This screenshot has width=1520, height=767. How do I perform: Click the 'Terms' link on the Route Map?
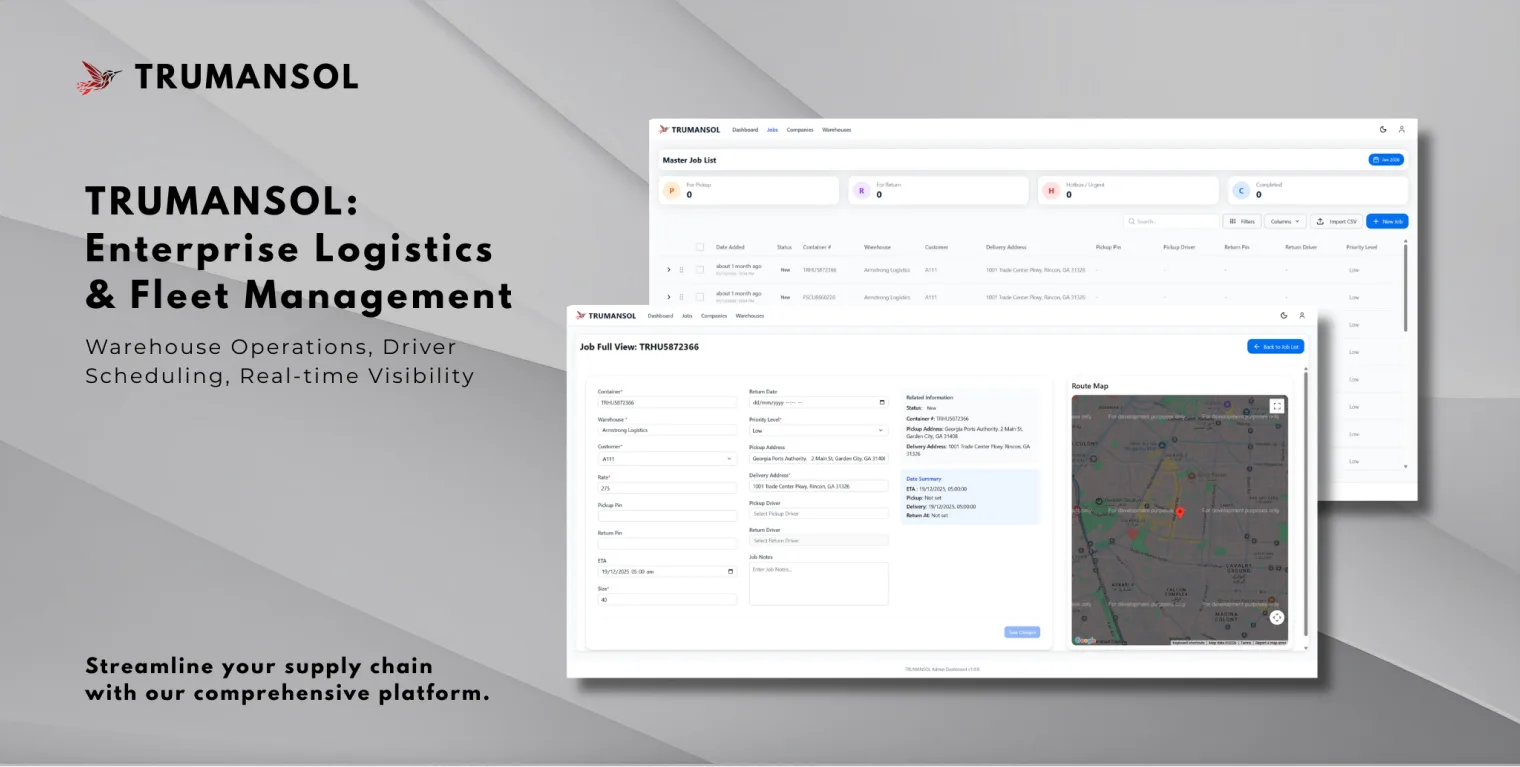pos(1246,643)
